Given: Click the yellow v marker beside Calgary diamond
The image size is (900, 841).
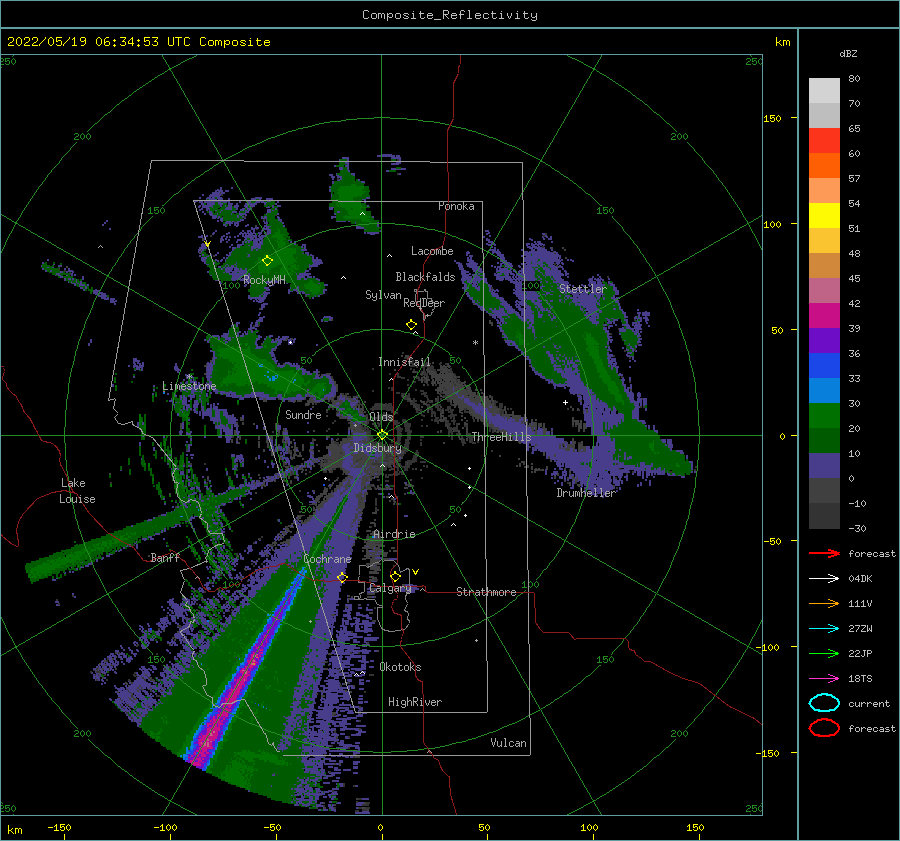Looking at the screenshot, I should pos(415,572).
